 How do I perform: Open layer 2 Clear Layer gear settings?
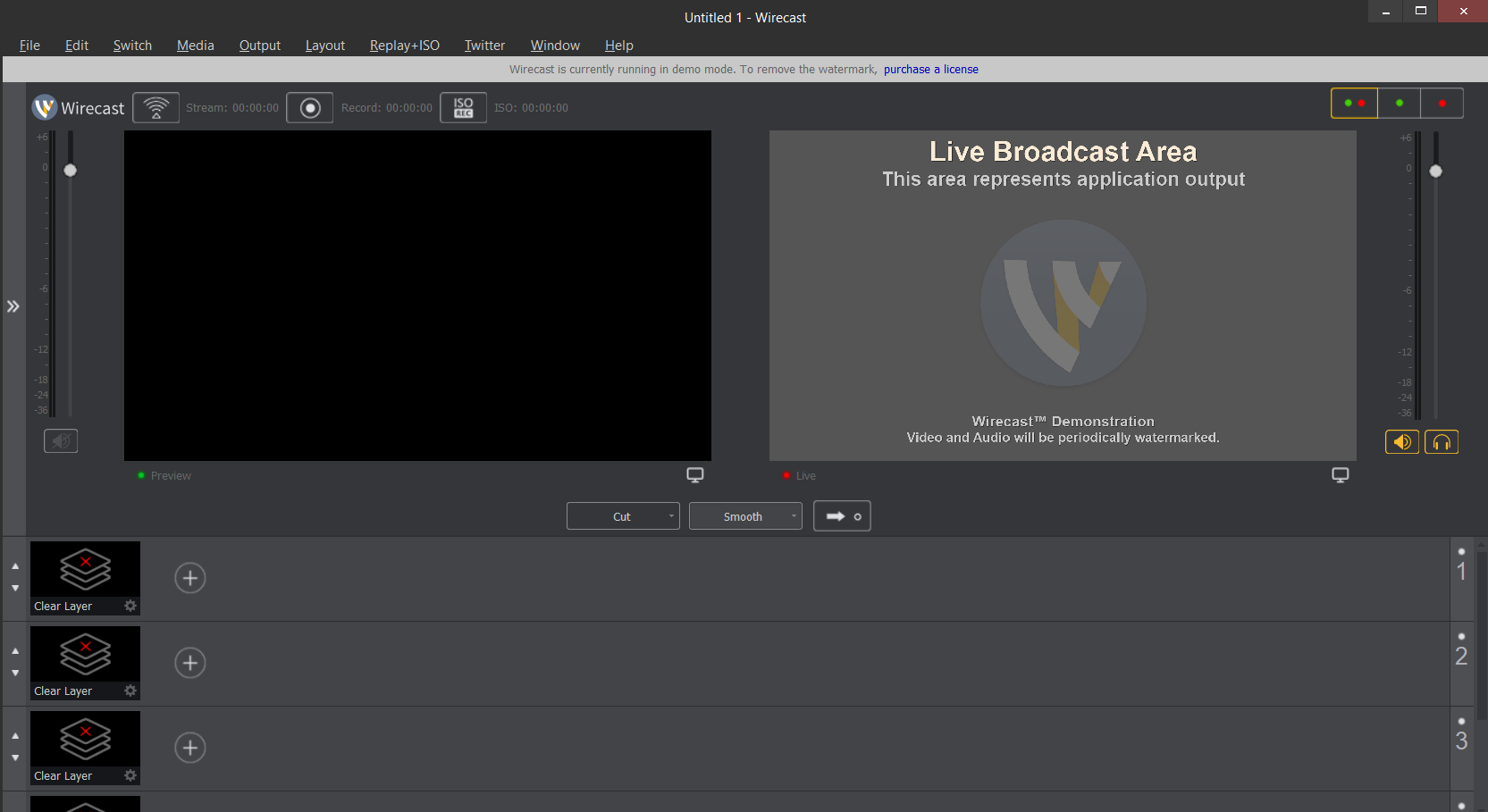tap(130, 691)
